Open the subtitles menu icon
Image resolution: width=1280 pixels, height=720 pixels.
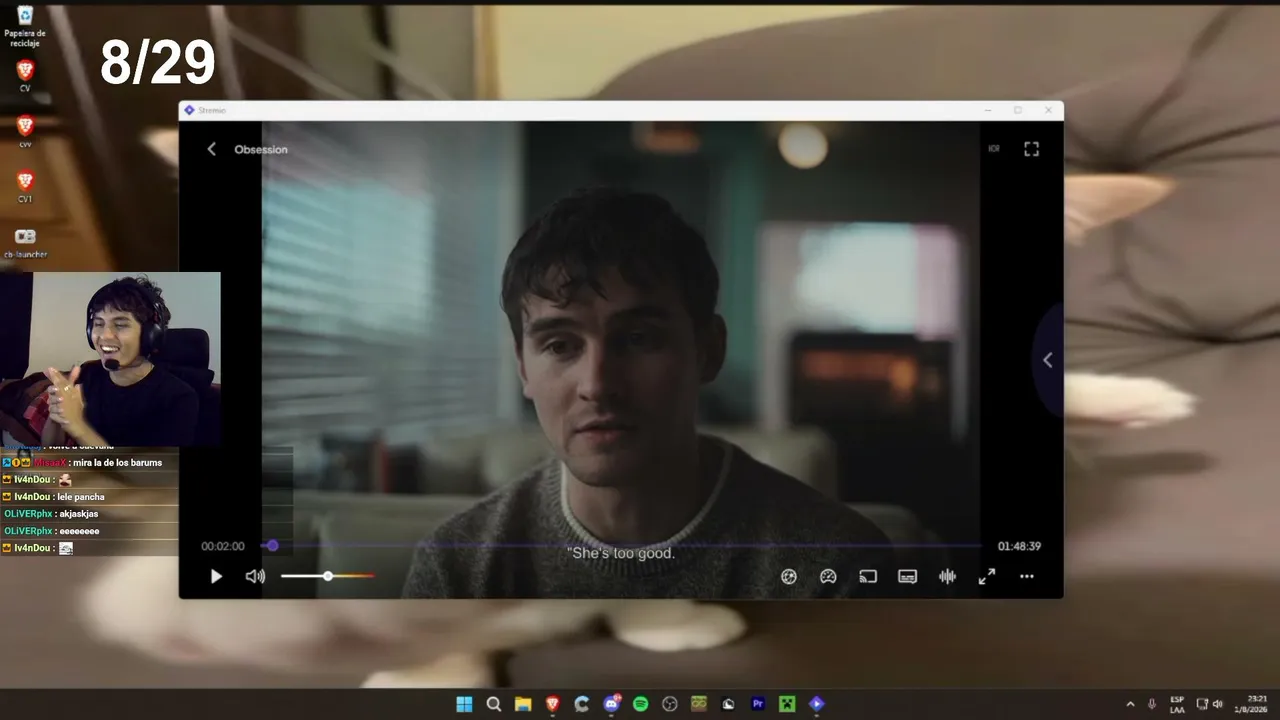(907, 576)
